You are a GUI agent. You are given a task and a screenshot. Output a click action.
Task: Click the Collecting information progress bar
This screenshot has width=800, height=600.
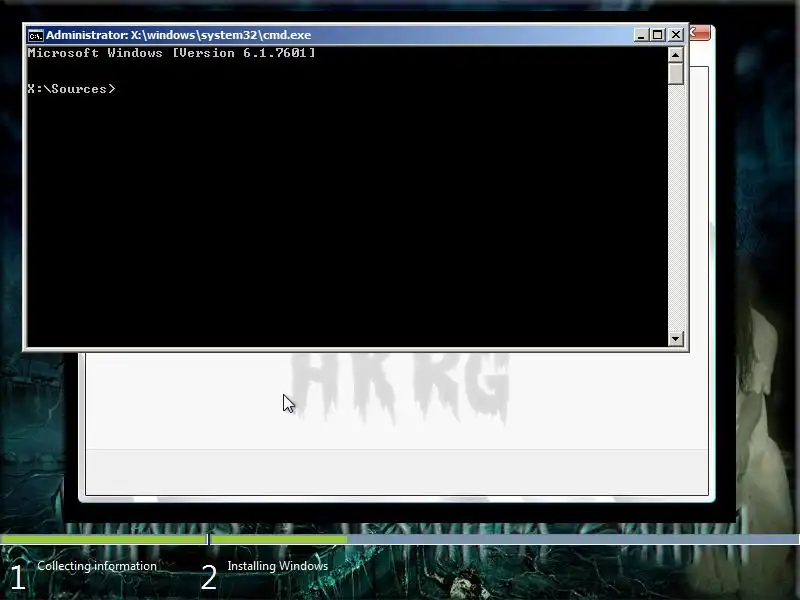tap(104, 539)
